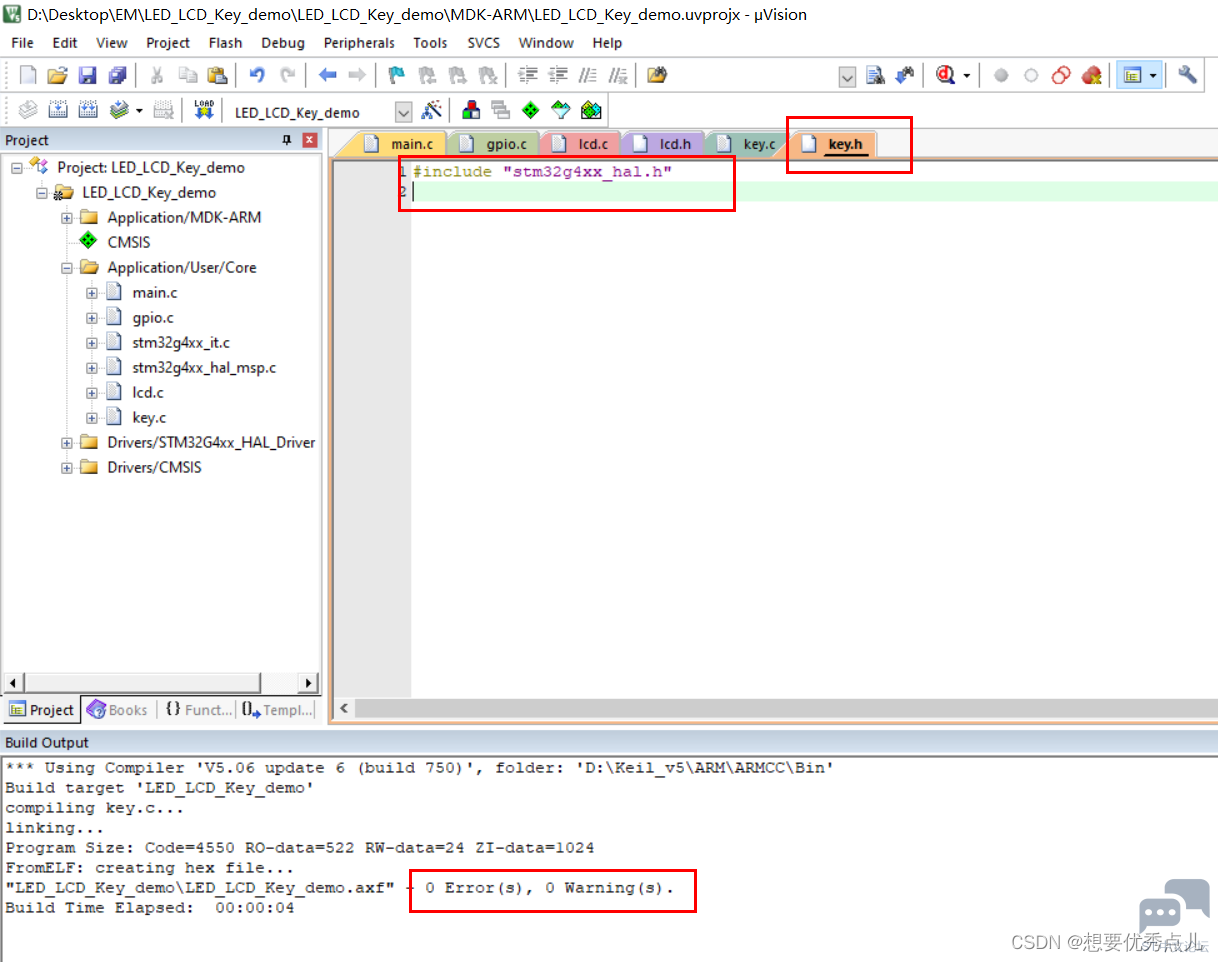The width and height of the screenshot is (1218, 962).
Task: Pin the Project panel with pushpin toggle
Action: click(x=287, y=140)
